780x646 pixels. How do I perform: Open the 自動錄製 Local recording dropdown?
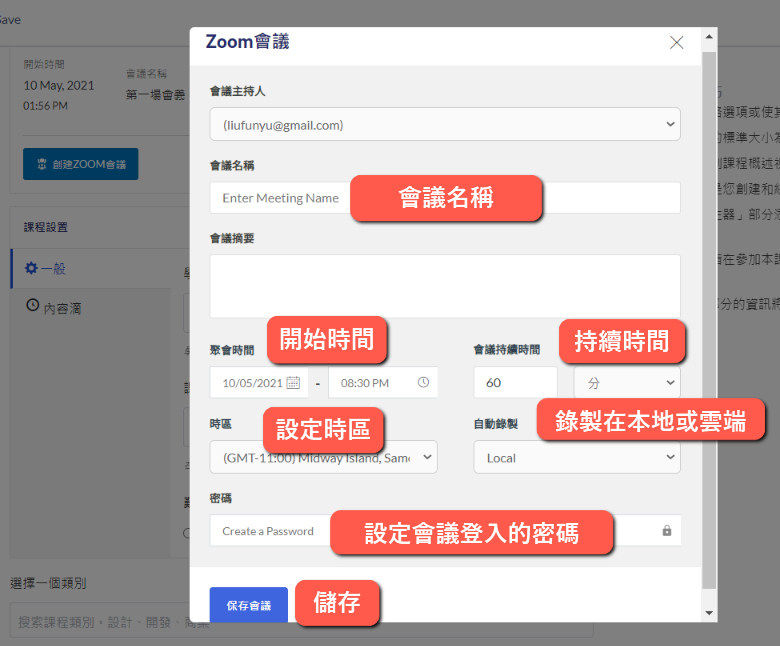[x=577, y=457]
